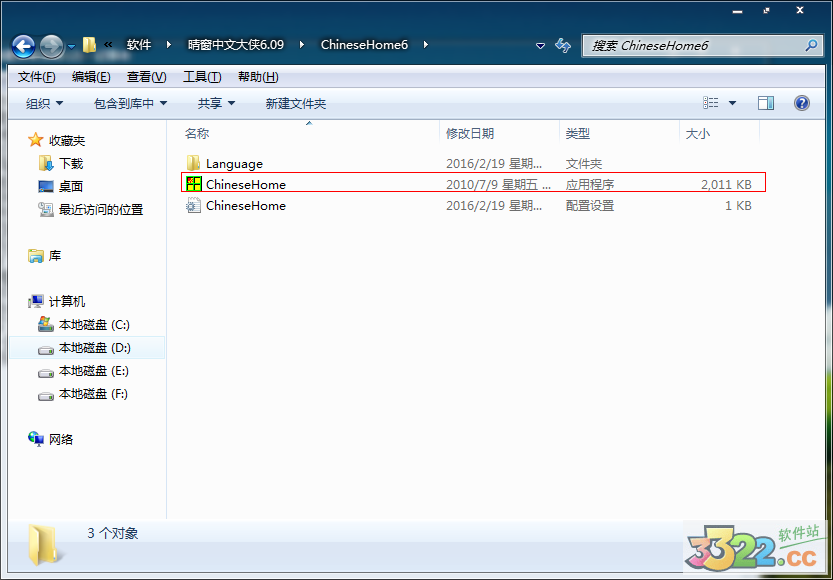Click the 下载 folder icon
This screenshot has height=580, width=833.
[46, 163]
